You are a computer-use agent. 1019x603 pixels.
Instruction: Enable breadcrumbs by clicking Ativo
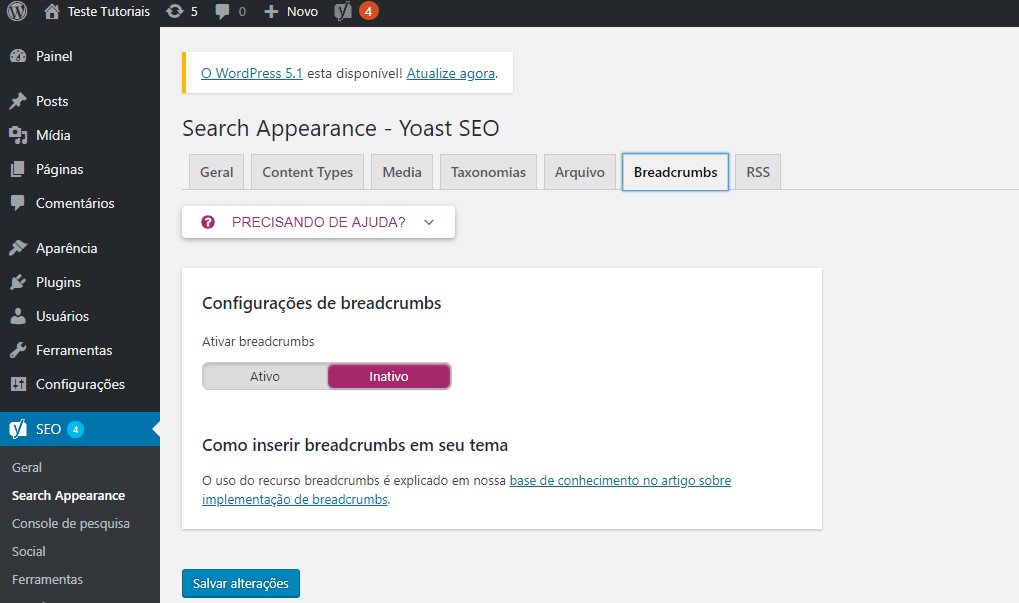click(264, 376)
